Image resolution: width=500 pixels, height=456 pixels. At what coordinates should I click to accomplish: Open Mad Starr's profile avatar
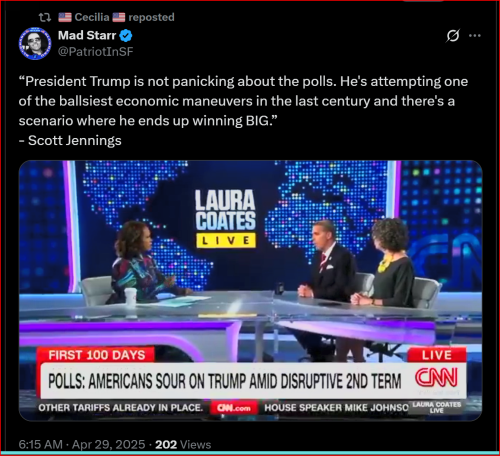(x=35, y=43)
